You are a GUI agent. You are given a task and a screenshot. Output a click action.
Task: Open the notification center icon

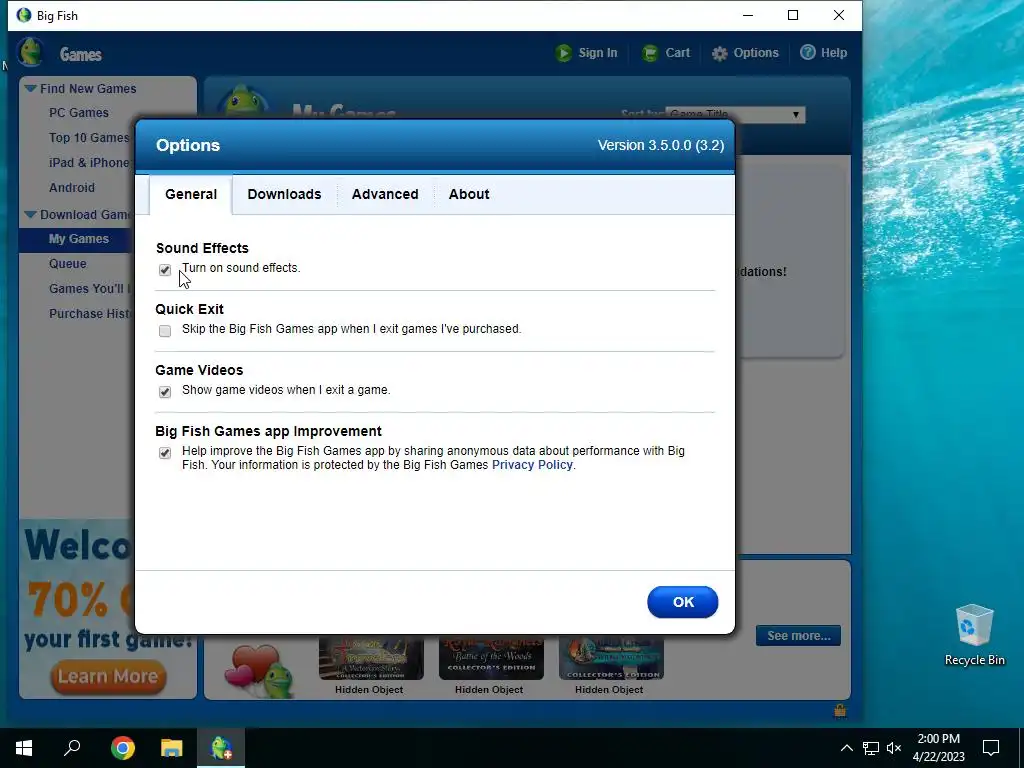[x=991, y=748]
